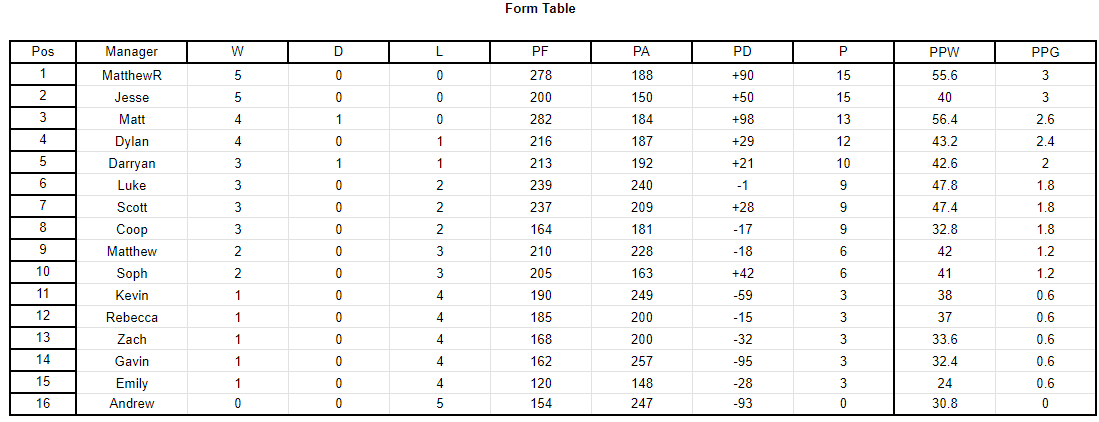Click Luke's PA value 240
This screenshot has height=422, width=1099.
pyautogui.click(x=641, y=186)
